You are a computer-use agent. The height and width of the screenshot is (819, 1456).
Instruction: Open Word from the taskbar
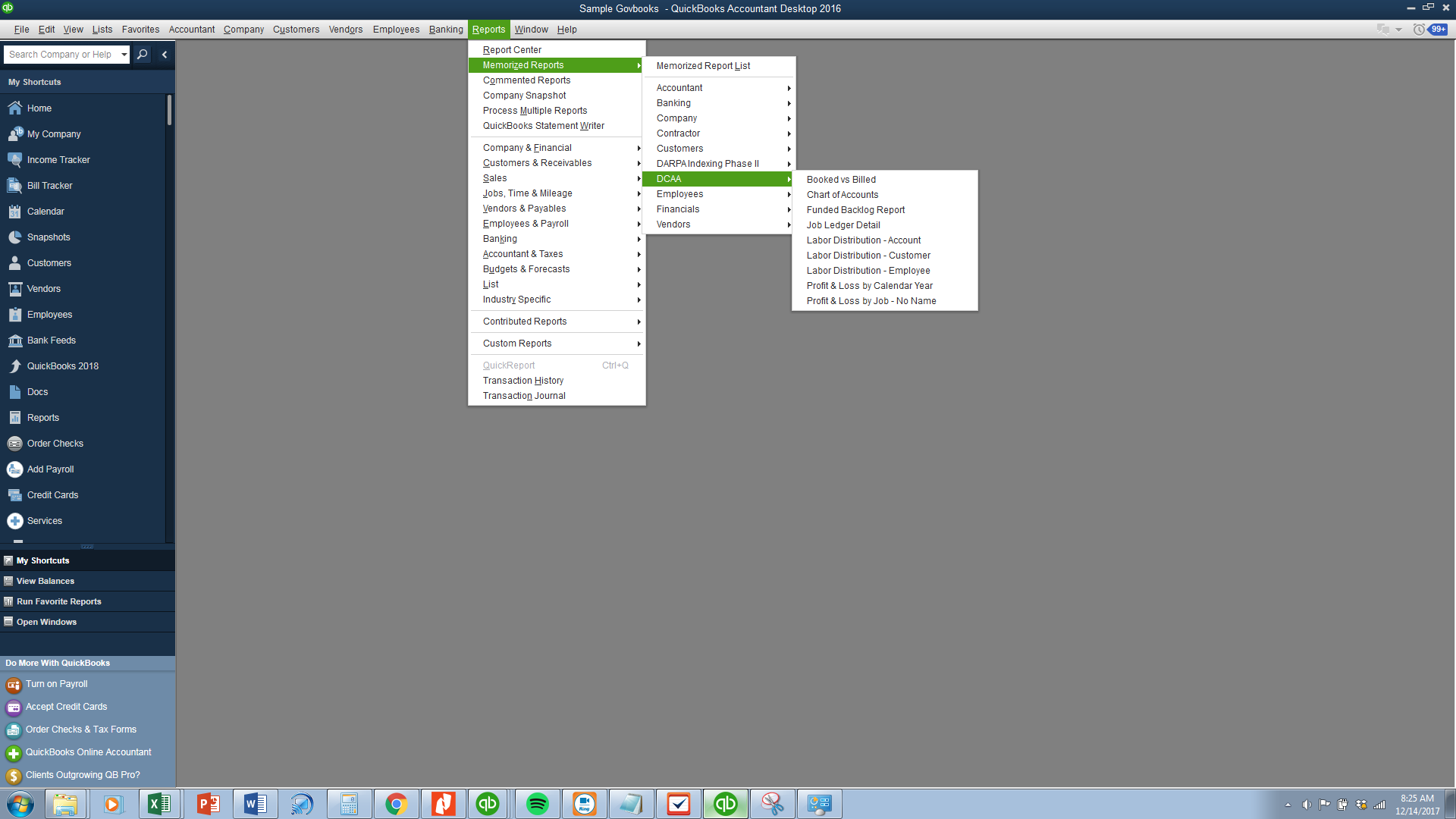coord(255,804)
